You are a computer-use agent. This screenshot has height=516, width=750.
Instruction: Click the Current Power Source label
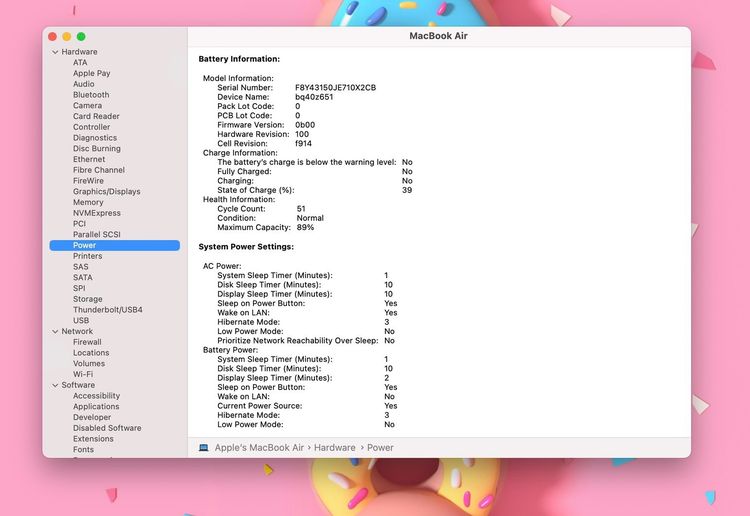click(260, 406)
